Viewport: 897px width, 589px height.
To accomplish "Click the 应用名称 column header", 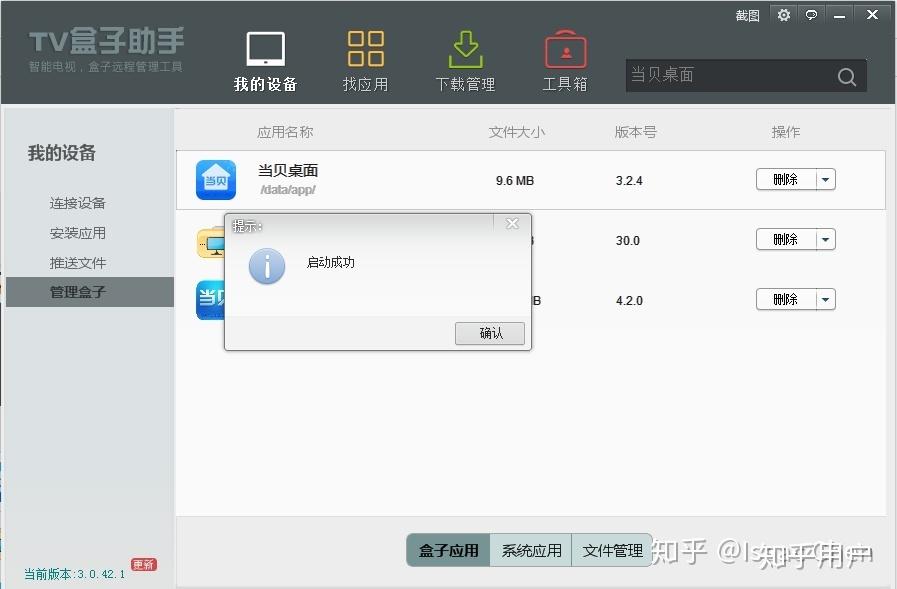I will [285, 132].
